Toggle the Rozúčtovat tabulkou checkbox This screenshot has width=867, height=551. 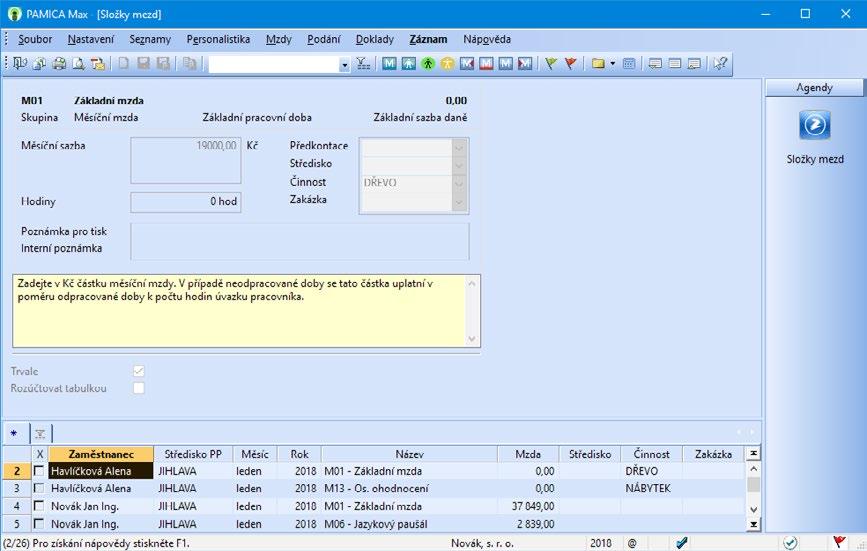139,388
